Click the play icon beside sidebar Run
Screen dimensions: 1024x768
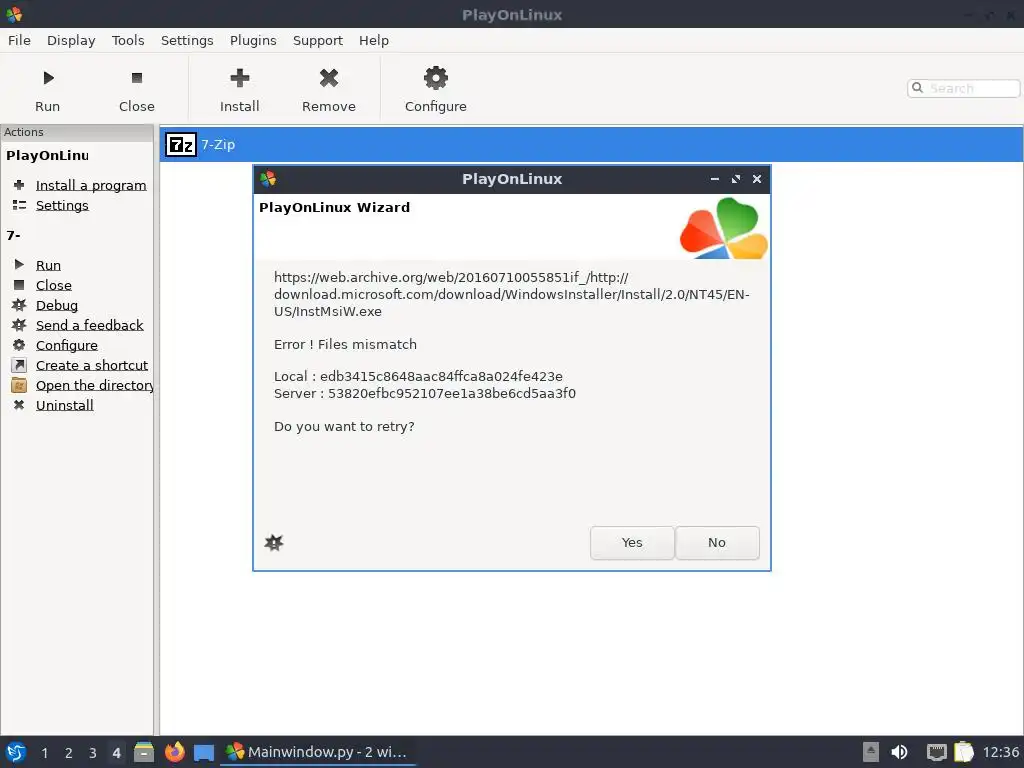pos(19,264)
